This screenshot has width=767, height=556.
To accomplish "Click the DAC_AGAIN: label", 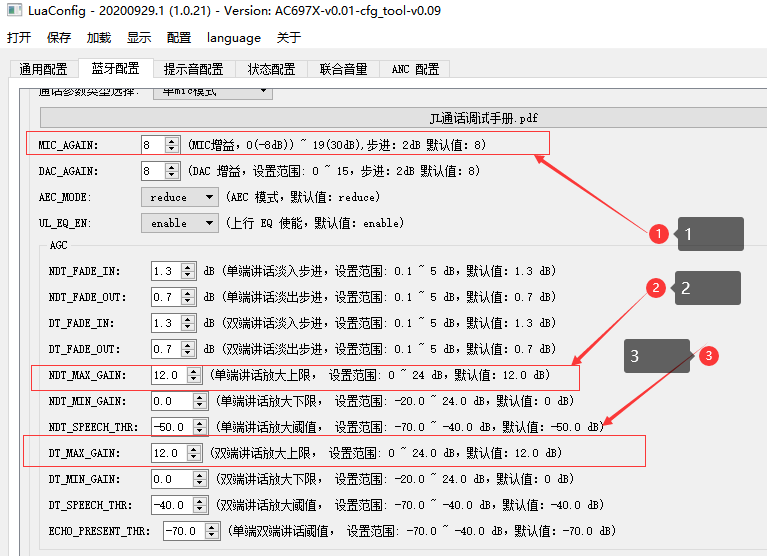I will (x=68, y=171).
